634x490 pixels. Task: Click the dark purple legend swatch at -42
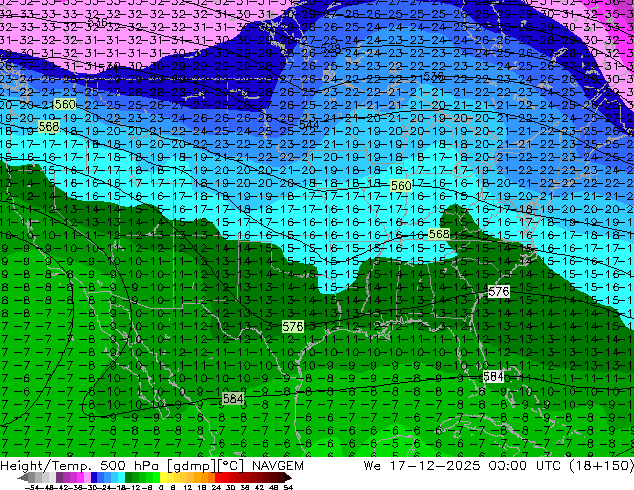59,477
